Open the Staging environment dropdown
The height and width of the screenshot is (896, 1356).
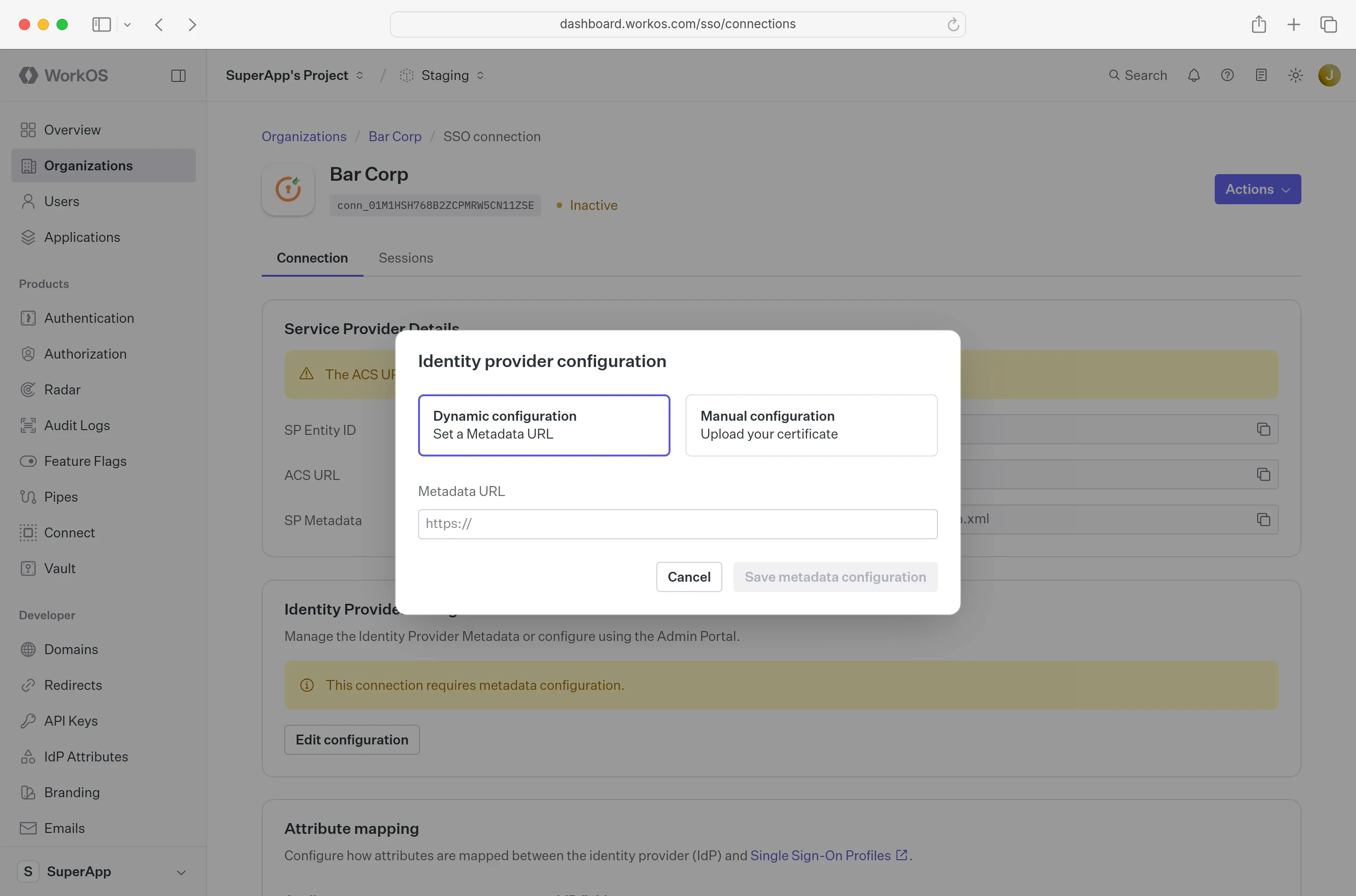[443, 75]
